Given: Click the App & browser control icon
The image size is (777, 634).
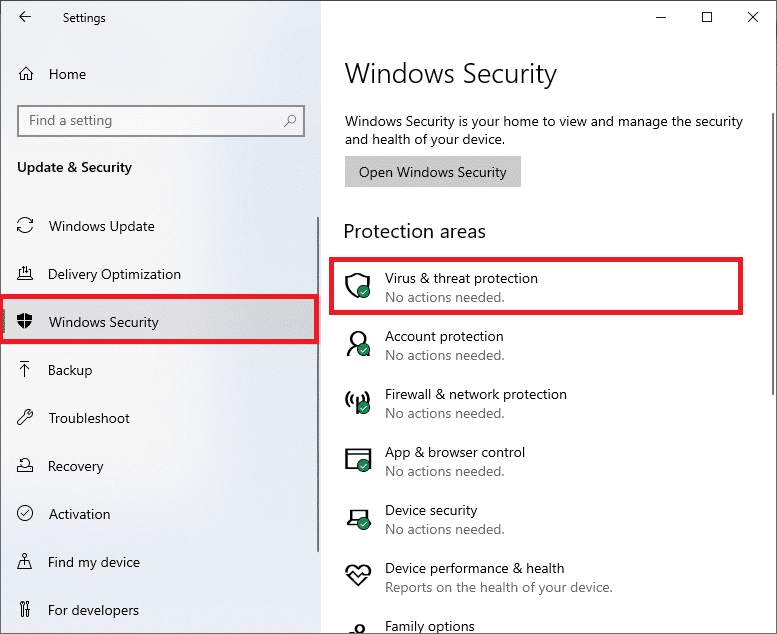Looking at the screenshot, I should pos(357,461).
